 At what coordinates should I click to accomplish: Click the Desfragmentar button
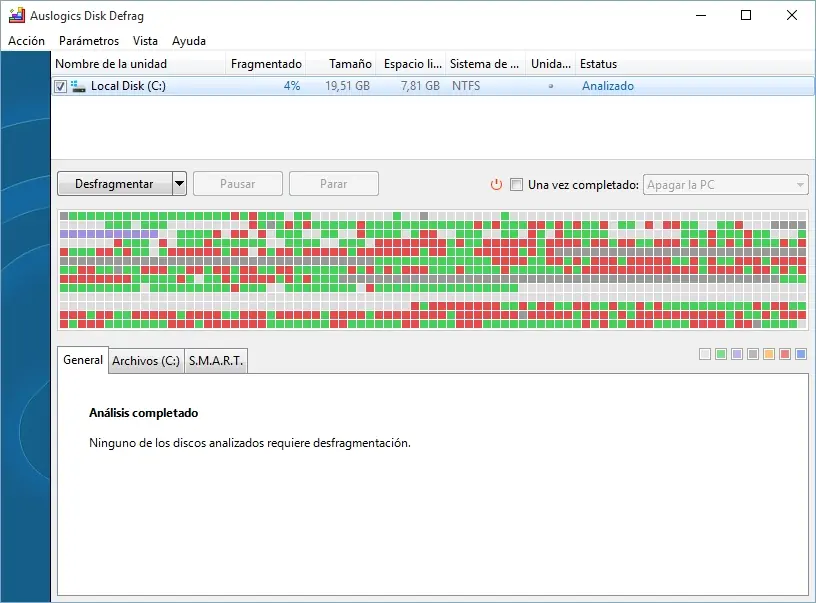[x=114, y=184]
